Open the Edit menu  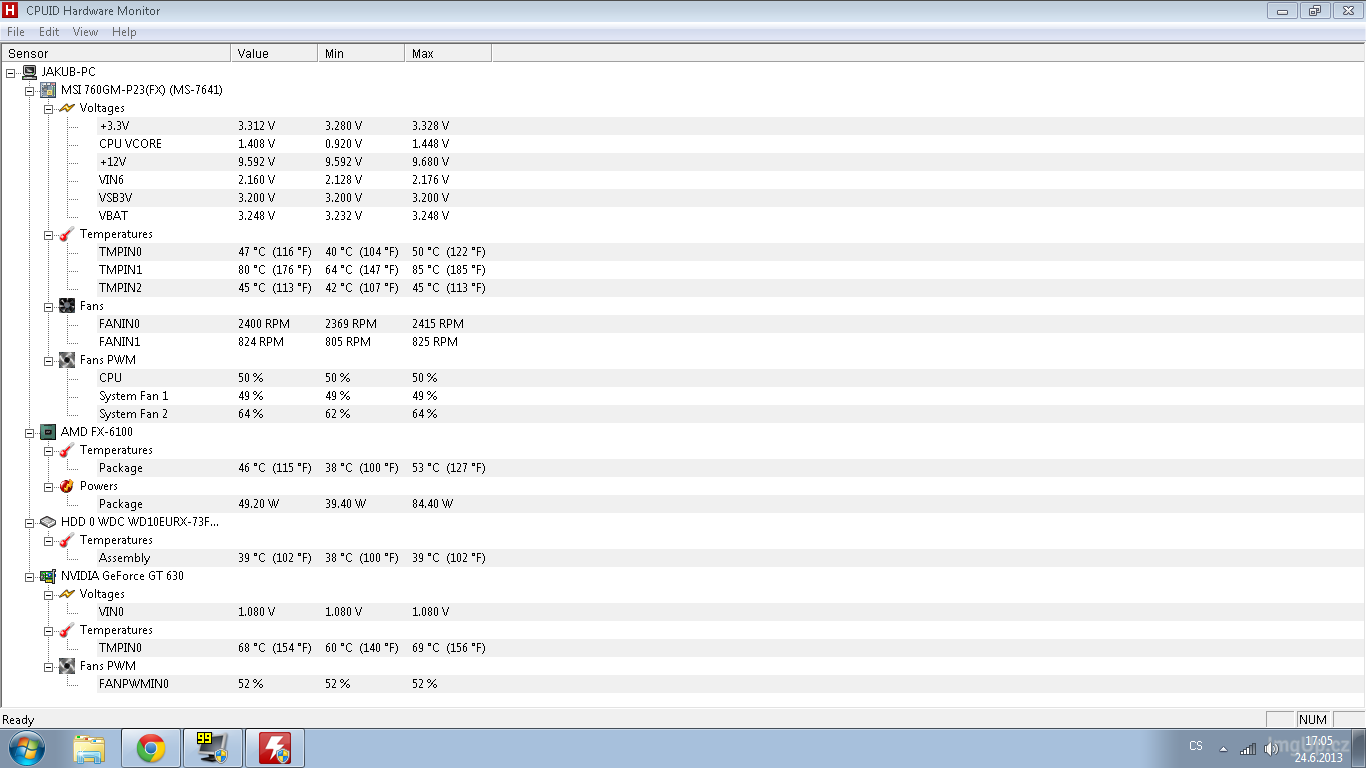49,32
